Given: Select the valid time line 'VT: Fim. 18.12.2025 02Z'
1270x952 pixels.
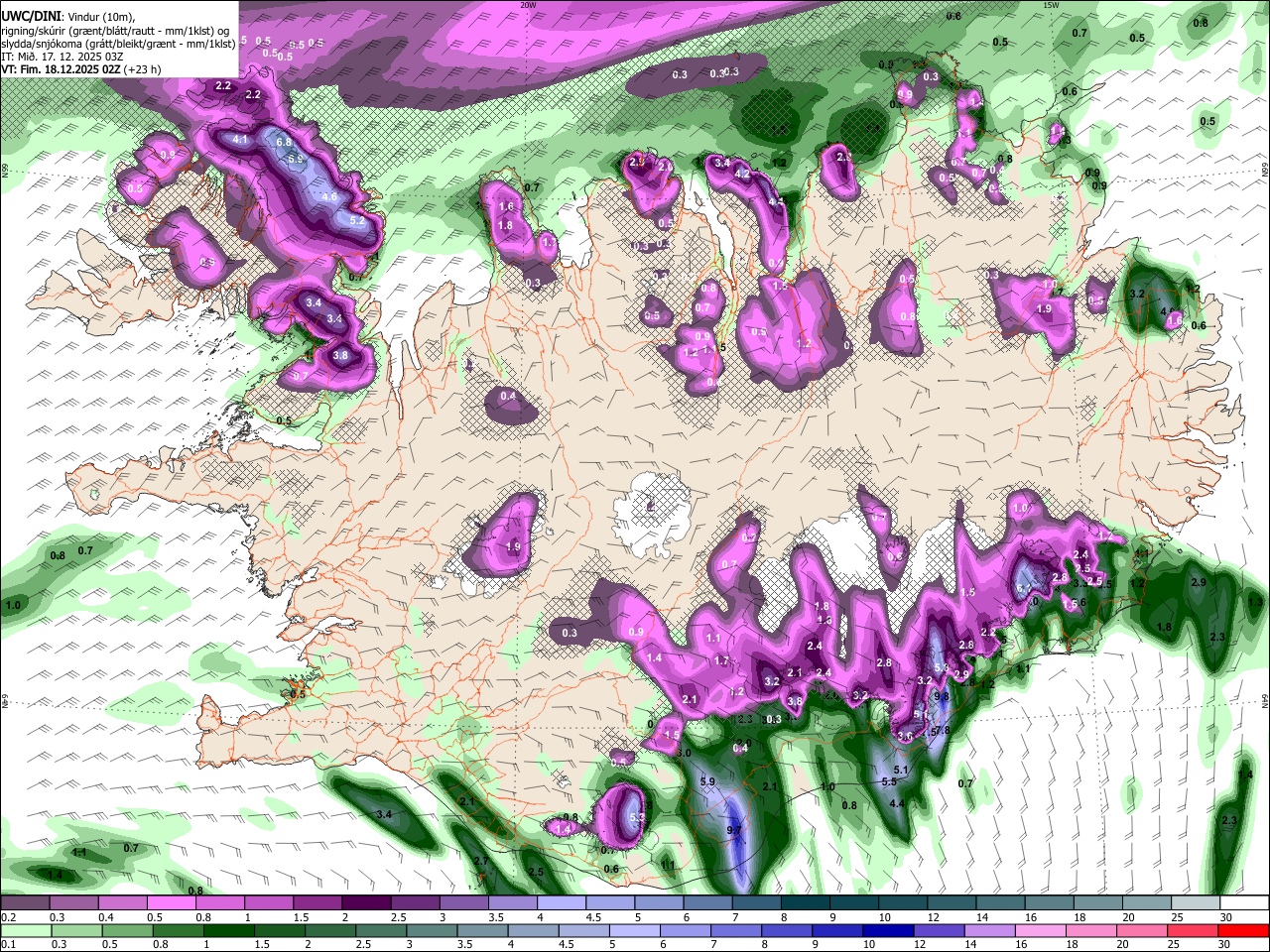Looking at the screenshot, I should (62, 69).
